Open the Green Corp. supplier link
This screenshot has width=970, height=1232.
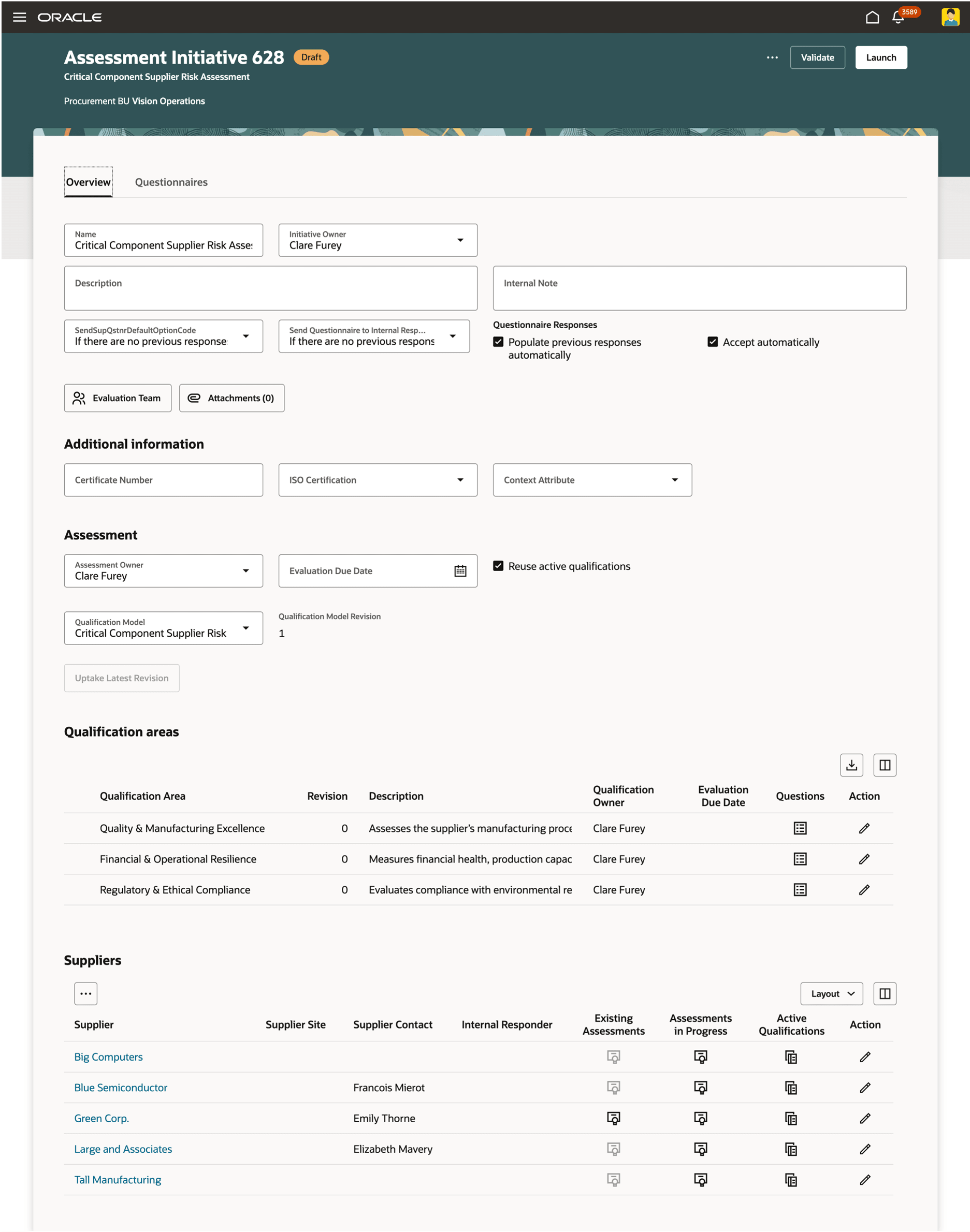coord(102,1118)
